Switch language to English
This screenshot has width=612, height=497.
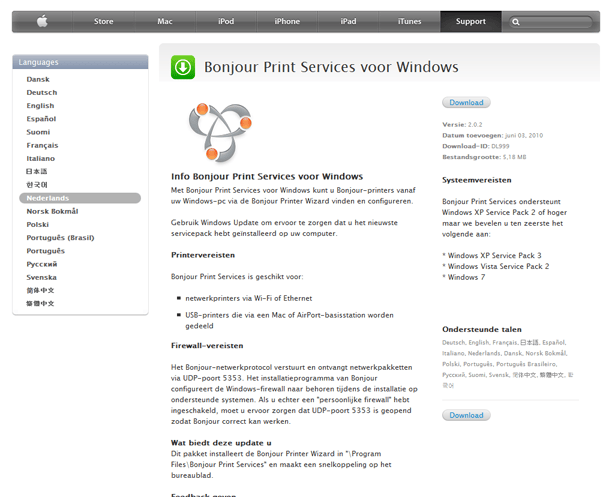41,105
